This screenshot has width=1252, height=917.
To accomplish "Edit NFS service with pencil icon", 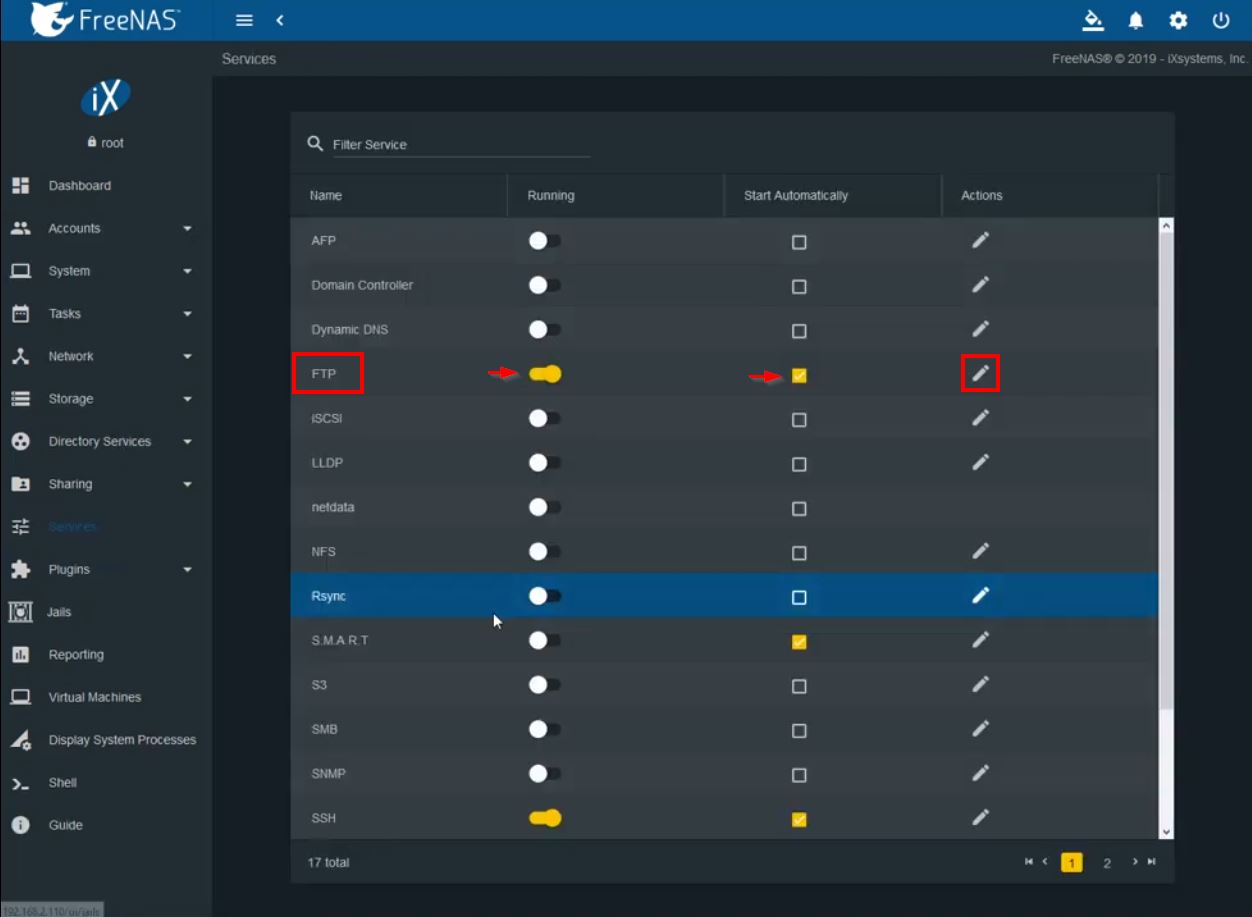I will click(x=981, y=551).
